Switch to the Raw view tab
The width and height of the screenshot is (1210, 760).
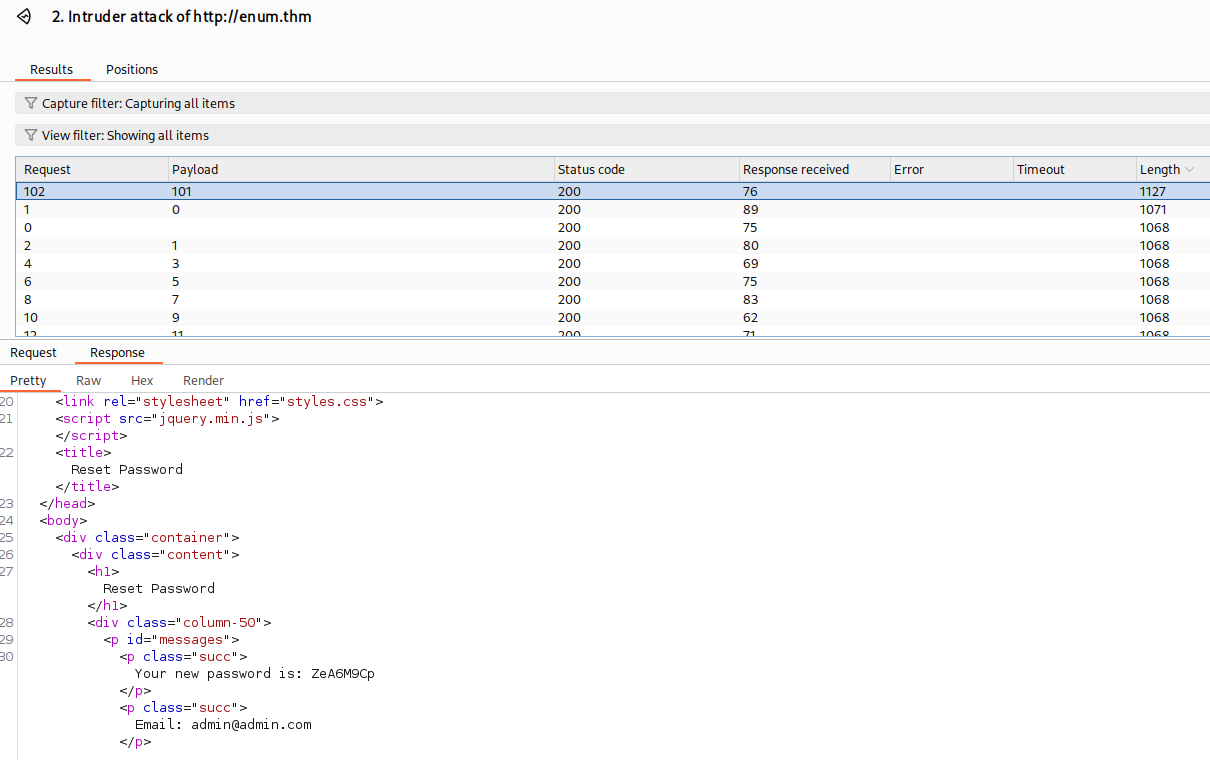(x=89, y=380)
